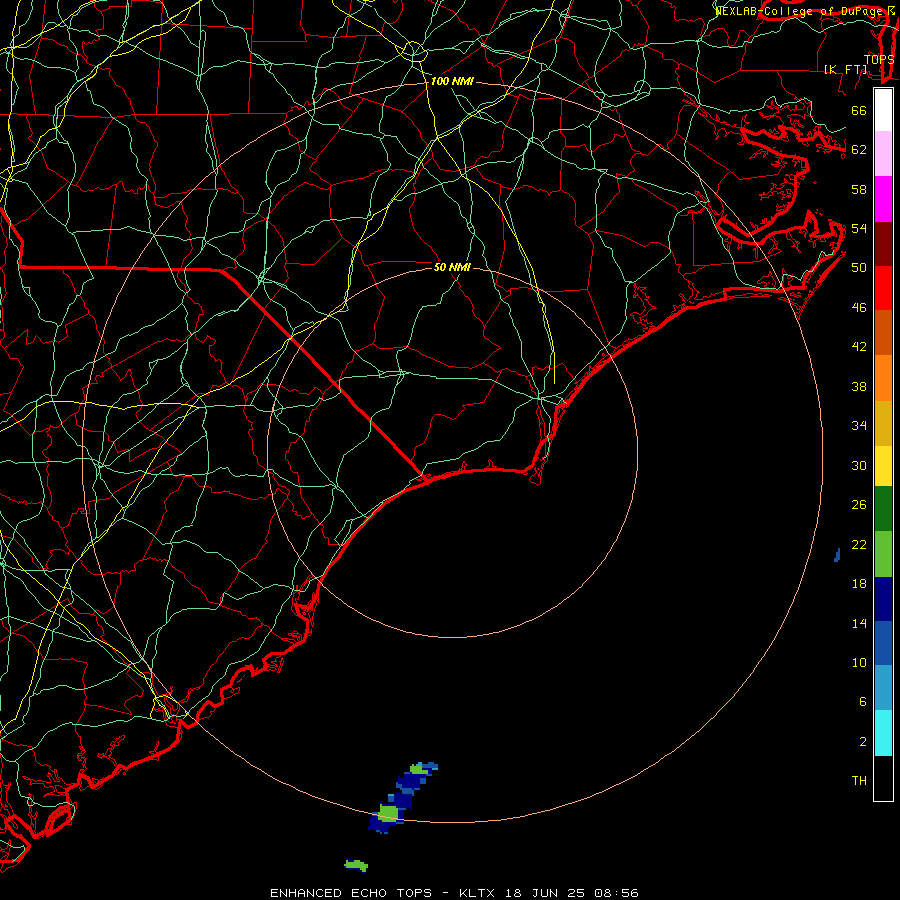Viewport: 900px width, 900px height.
Task: Click the small green echo near bottom edge
Action: click(x=356, y=865)
